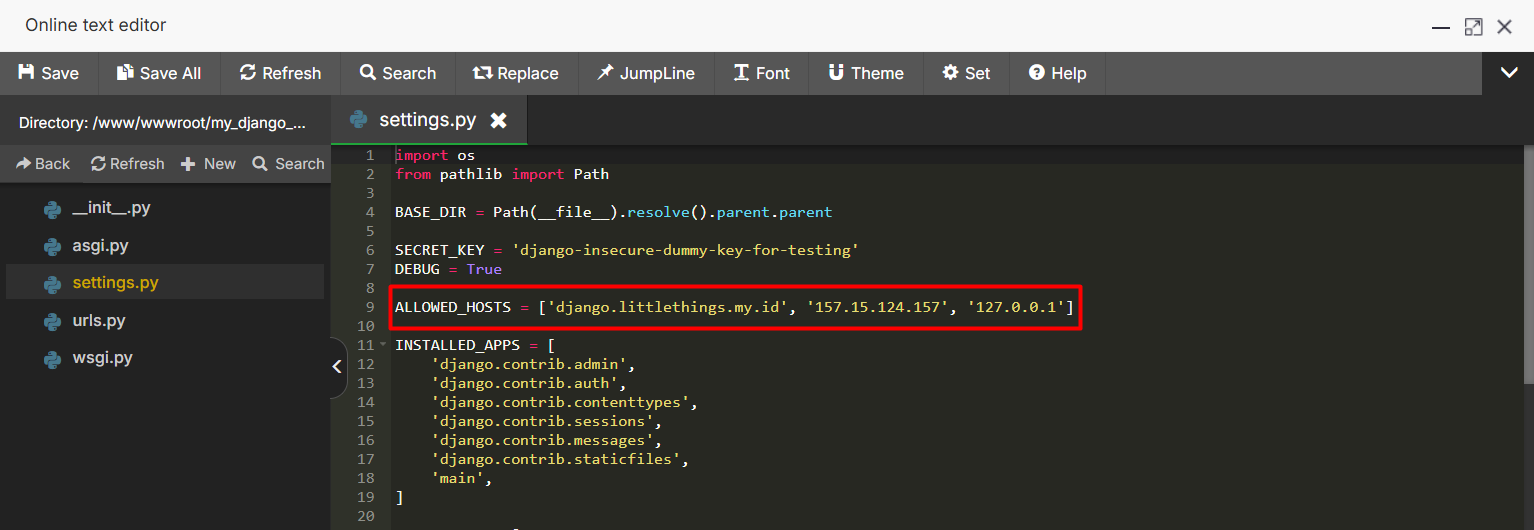This screenshot has height=530, width=1534.
Task: Refresh the directory file list
Action: click(x=127, y=164)
